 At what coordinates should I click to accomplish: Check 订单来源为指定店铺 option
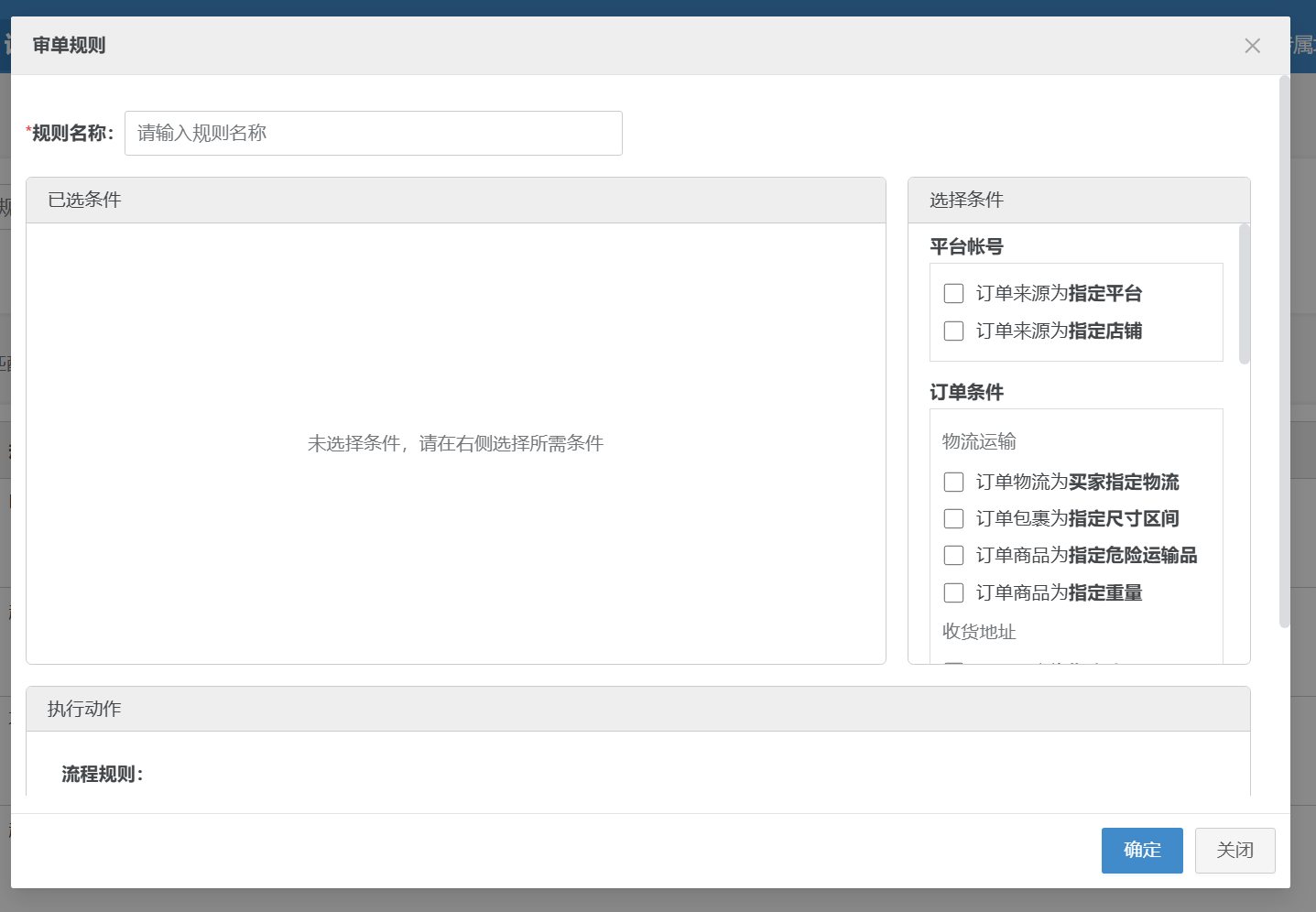(x=953, y=331)
